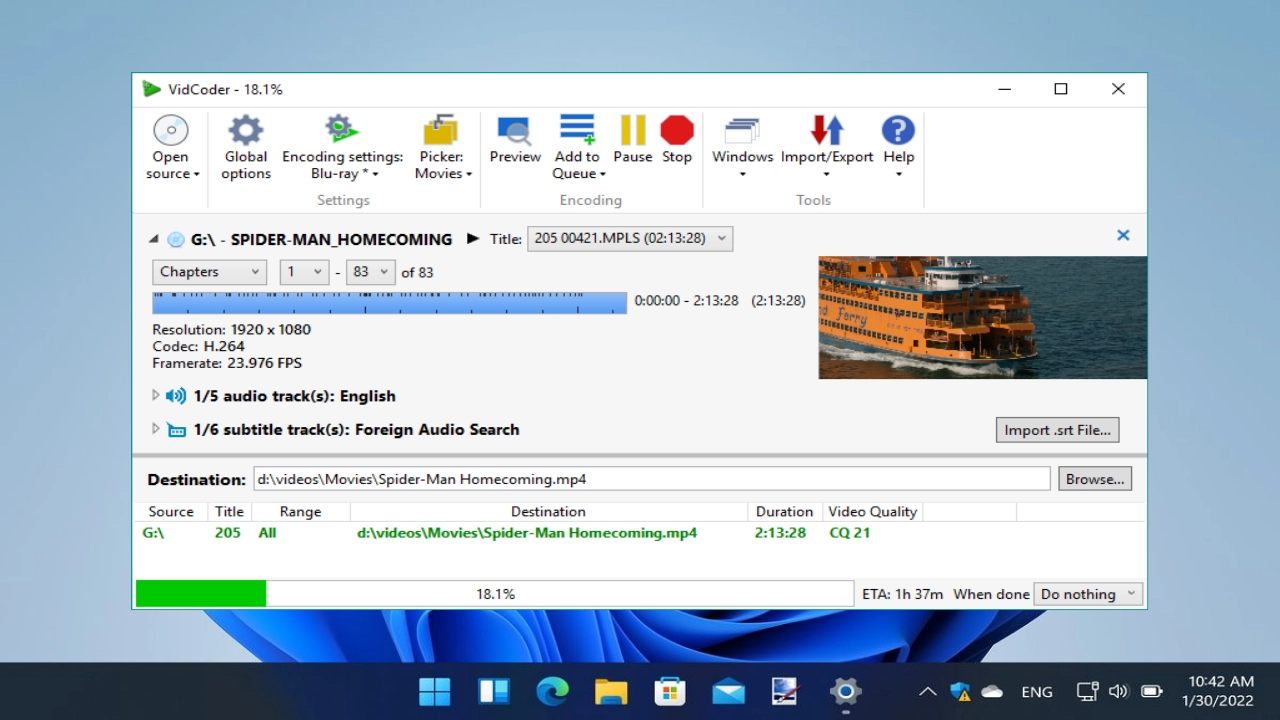Sort queue by Title column
This screenshot has height=720, width=1280.
tap(229, 512)
